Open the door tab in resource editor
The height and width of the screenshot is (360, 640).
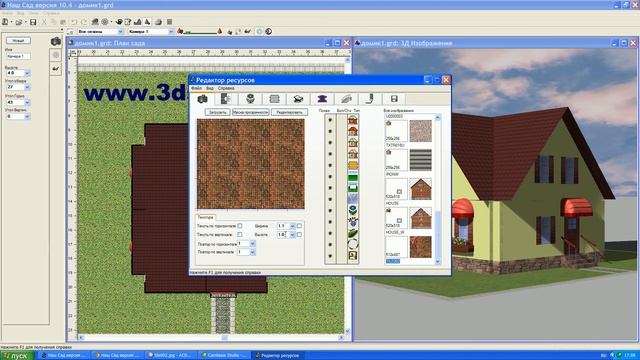(x=226, y=99)
